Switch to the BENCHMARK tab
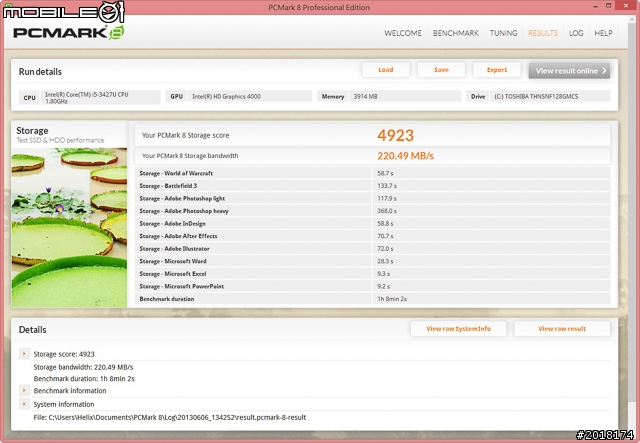This screenshot has width=640, height=443. tap(456, 33)
